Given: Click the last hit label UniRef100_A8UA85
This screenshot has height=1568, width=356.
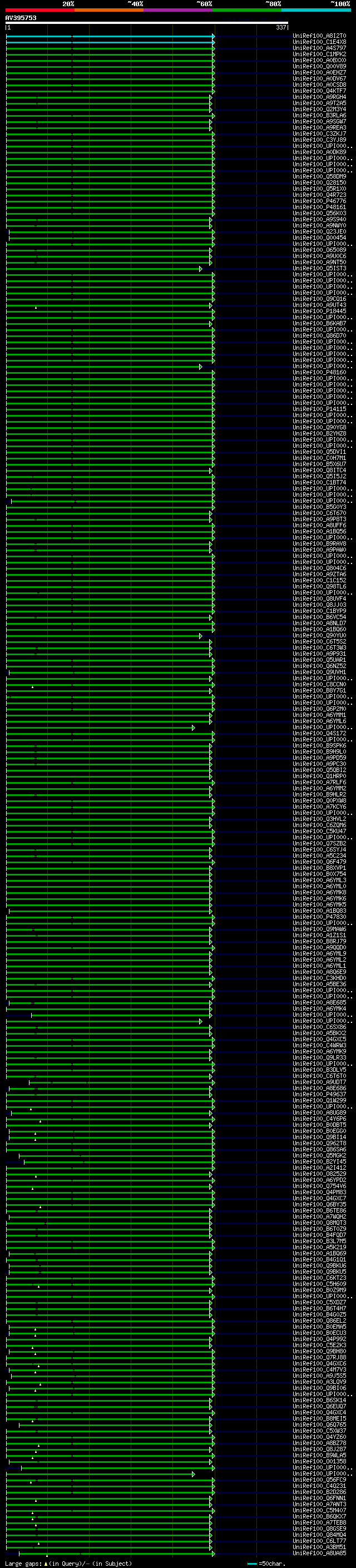Looking at the screenshot, I should pos(319,1553).
